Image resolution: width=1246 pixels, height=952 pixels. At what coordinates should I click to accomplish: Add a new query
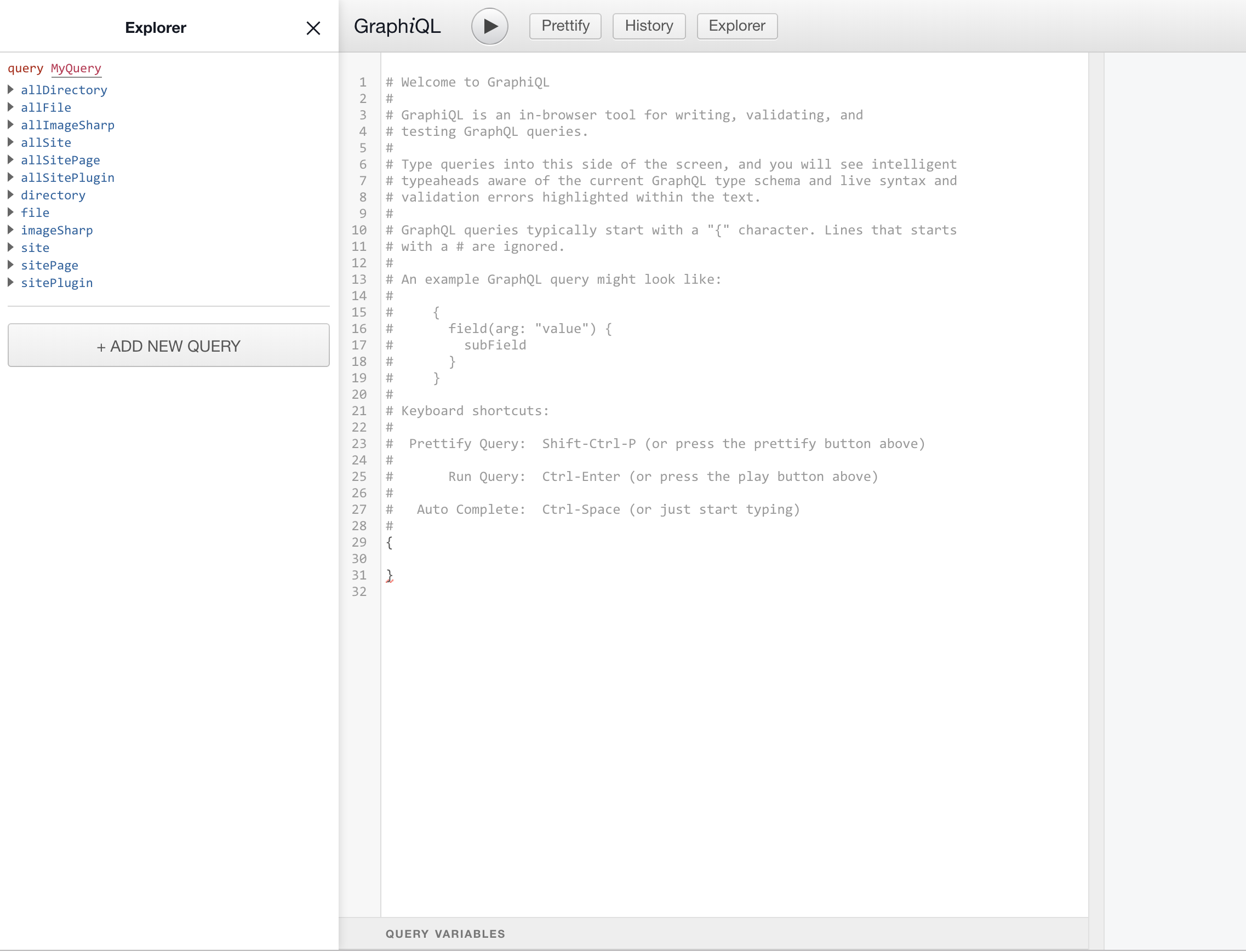[168, 345]
